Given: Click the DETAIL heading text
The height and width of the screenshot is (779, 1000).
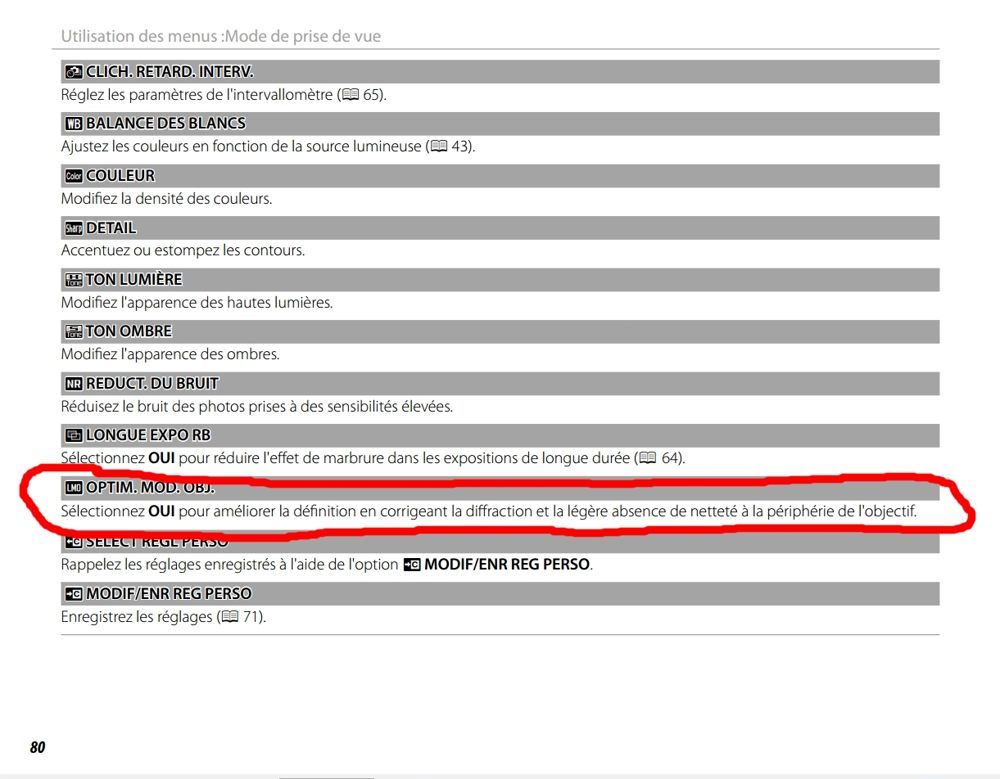Looking at the screenshot, I should click(111, 228).
